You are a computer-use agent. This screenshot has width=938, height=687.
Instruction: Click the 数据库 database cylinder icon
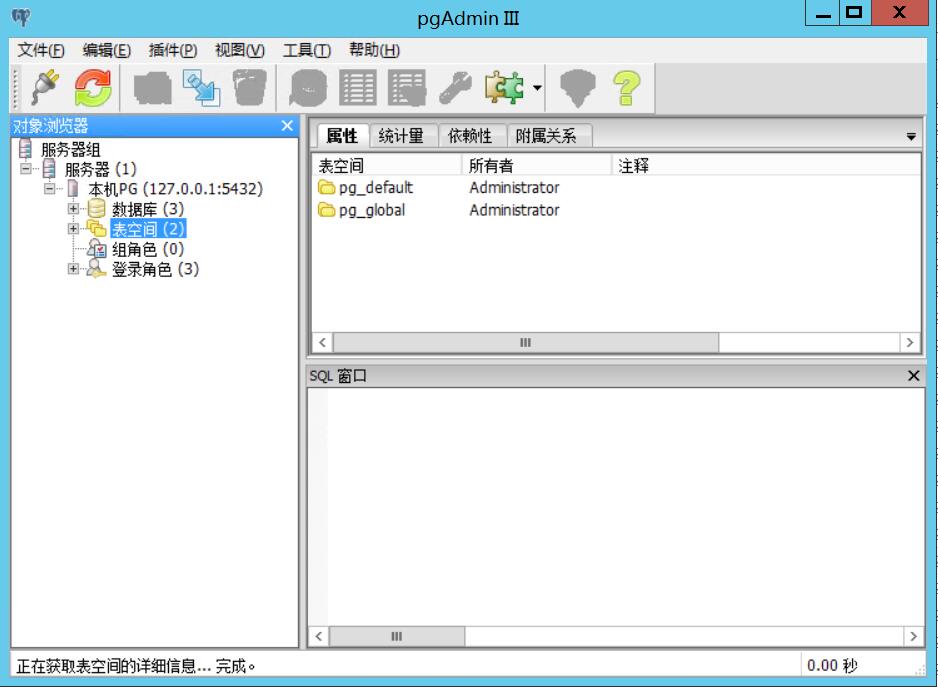pyautogui.click(x=96, y=209)
